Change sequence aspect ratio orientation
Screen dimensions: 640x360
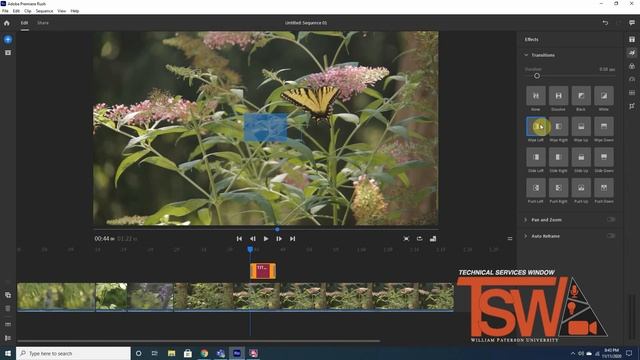coord(433,239)
